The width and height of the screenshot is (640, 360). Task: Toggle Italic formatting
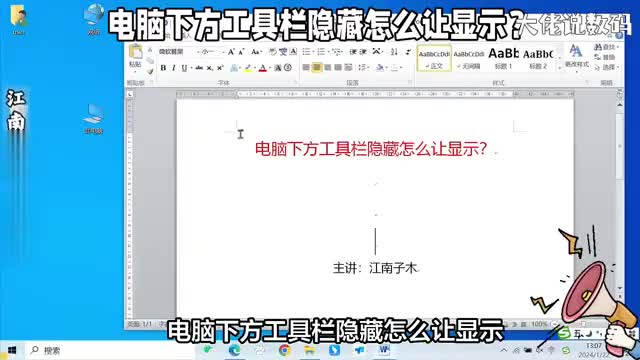173,68
